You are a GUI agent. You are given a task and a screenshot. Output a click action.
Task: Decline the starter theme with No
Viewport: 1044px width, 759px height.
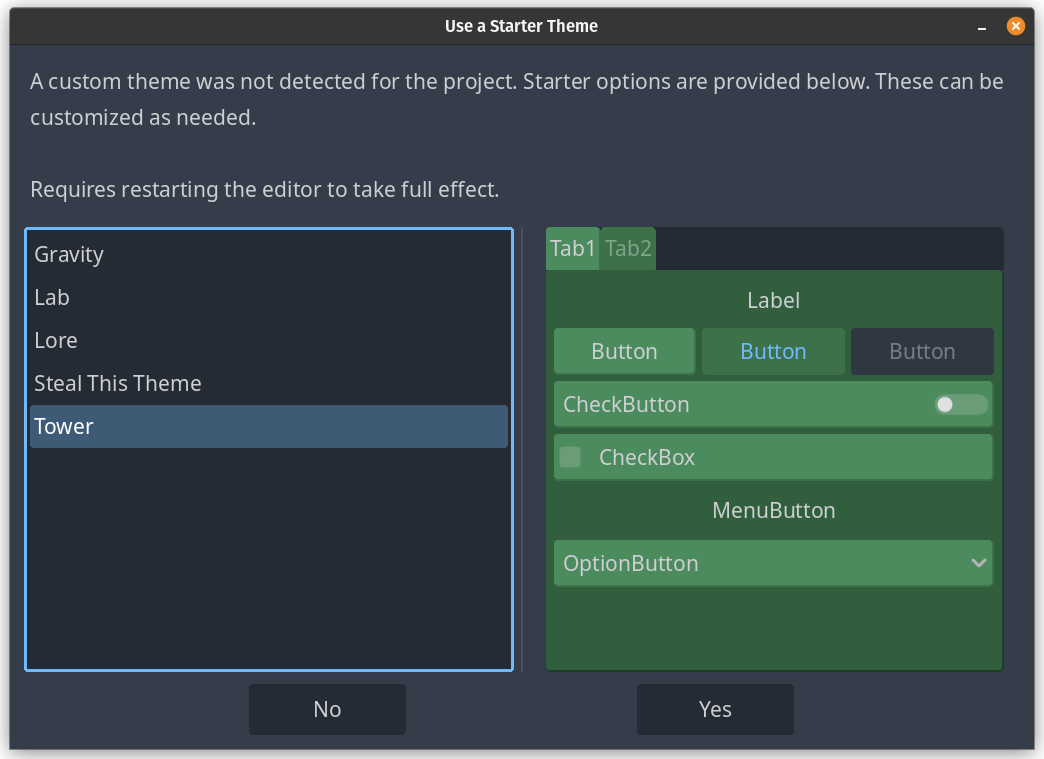pyautogui.click(x=327, y=710)
